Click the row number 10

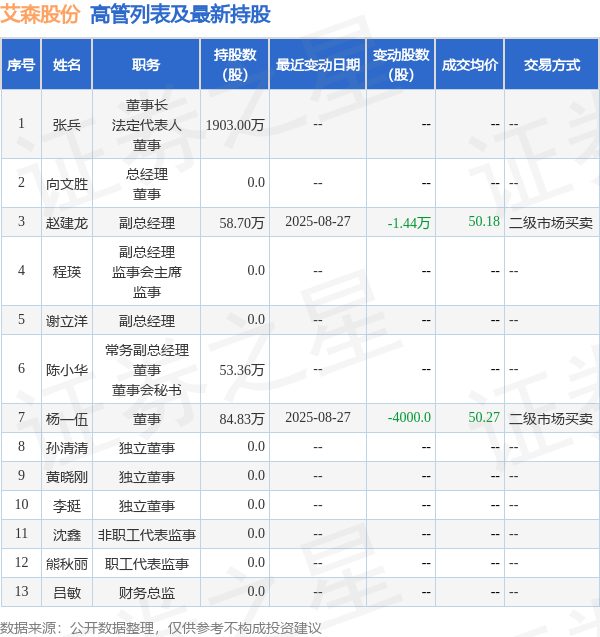click(x=21, y=504)
